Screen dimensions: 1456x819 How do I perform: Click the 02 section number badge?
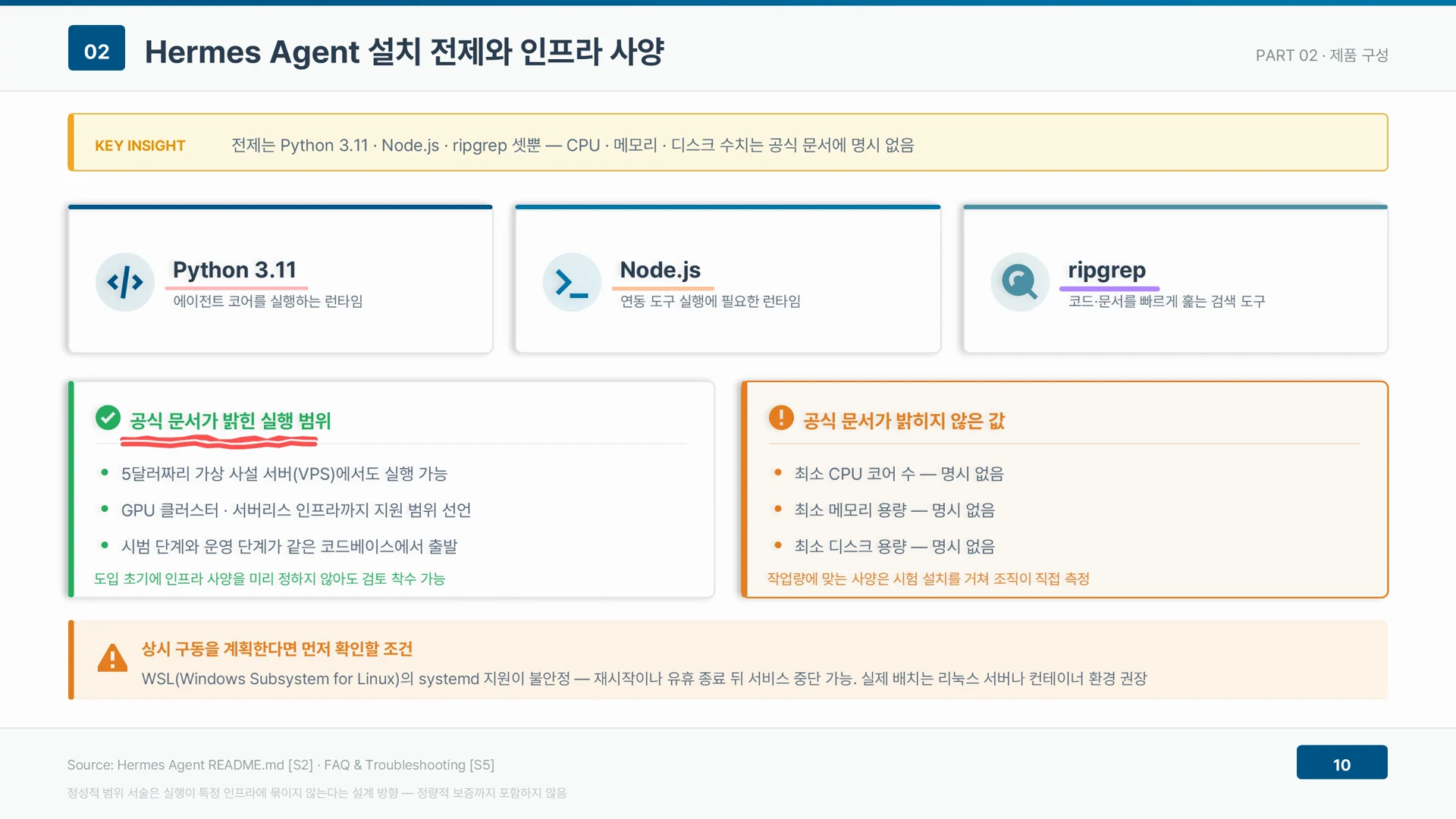pyautogui.click(x=96, y=48)
